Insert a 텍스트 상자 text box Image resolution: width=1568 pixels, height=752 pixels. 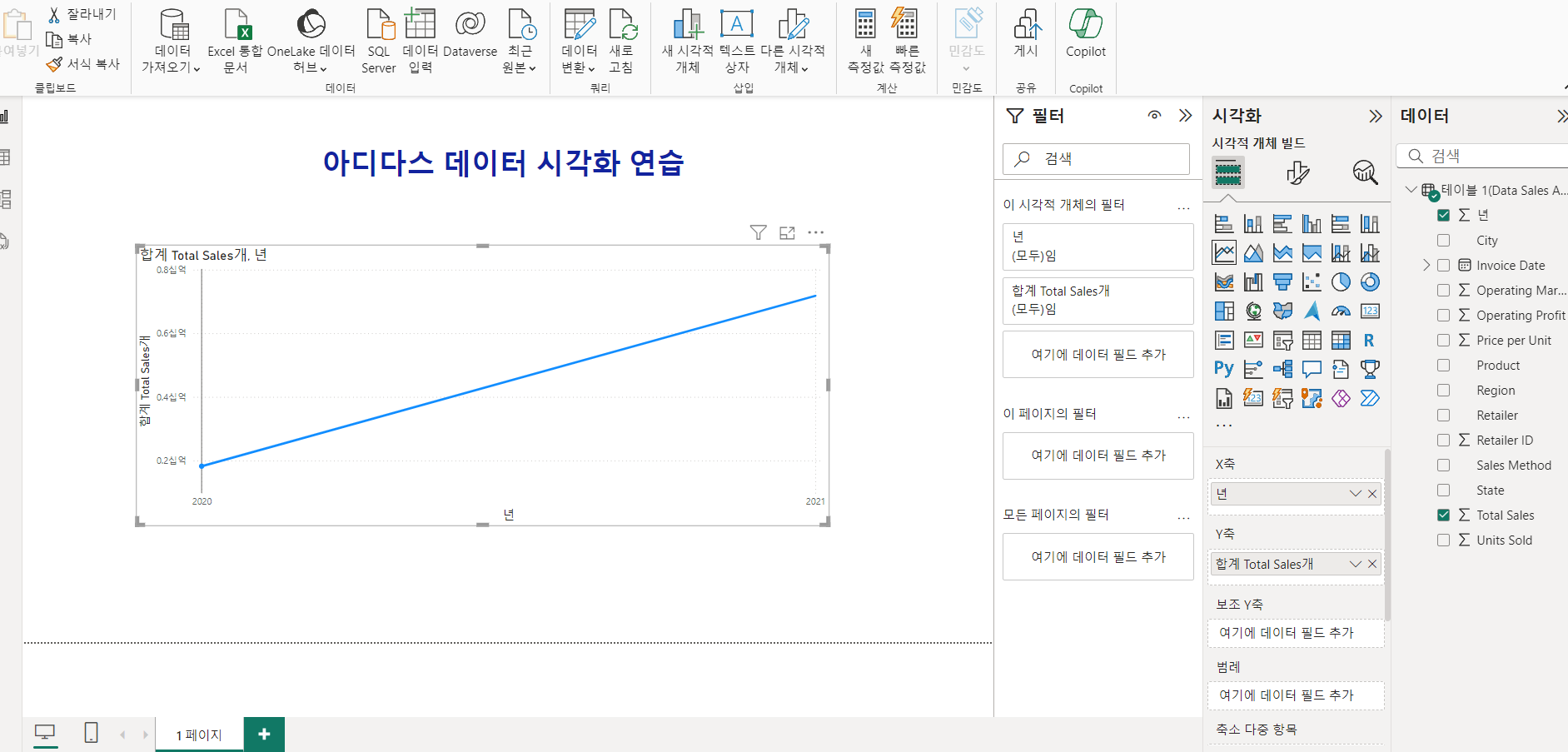tap(737, 41)
